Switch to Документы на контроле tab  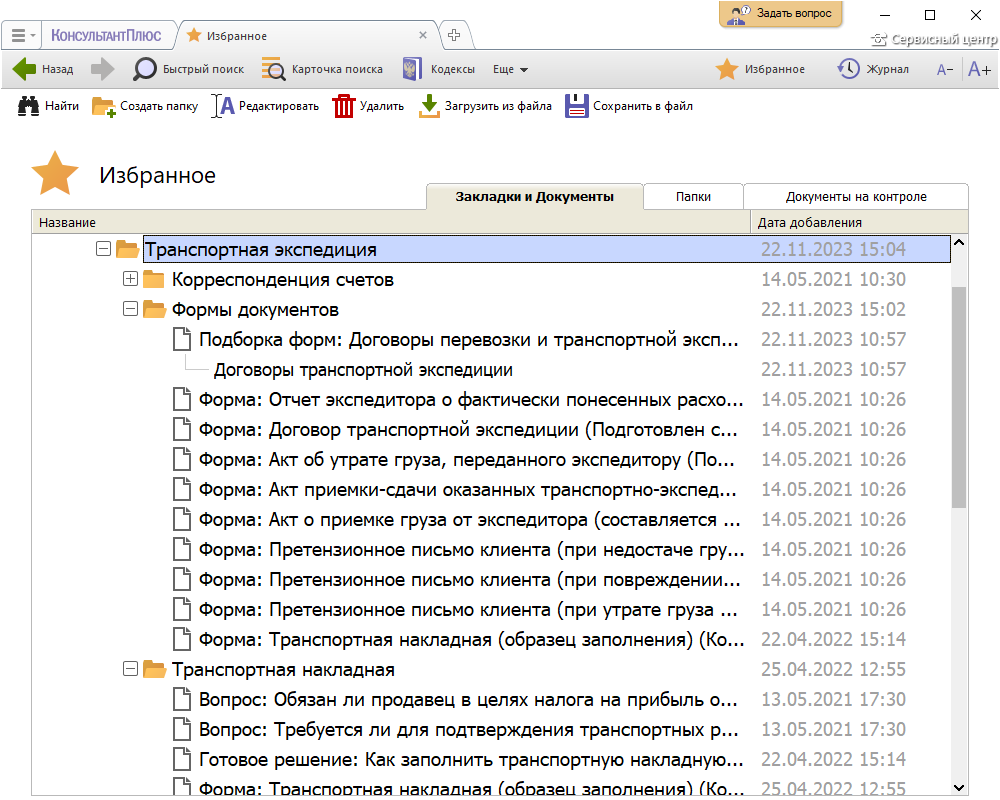tap(856, 197)
